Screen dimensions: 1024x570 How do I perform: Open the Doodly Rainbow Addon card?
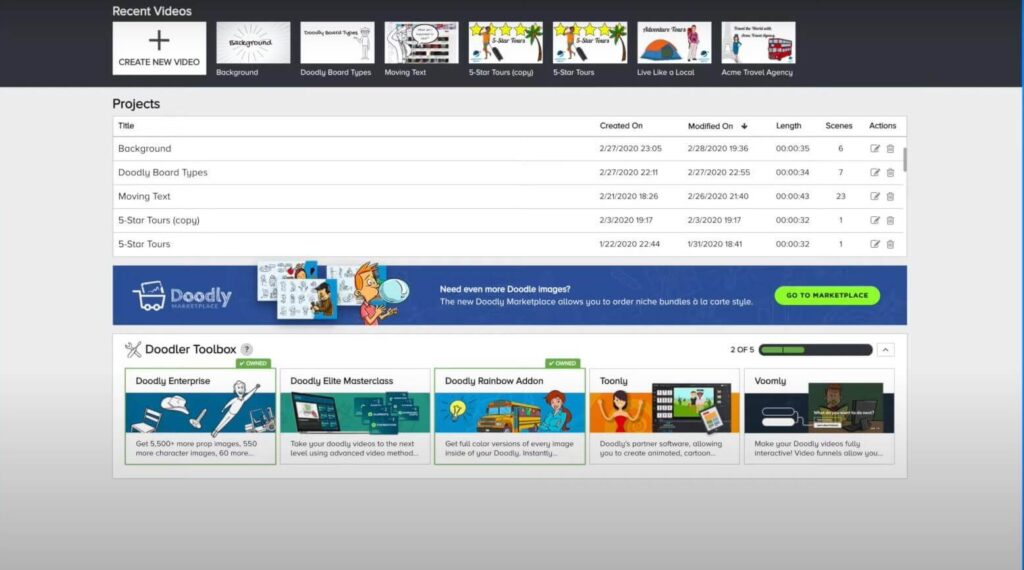510,417
